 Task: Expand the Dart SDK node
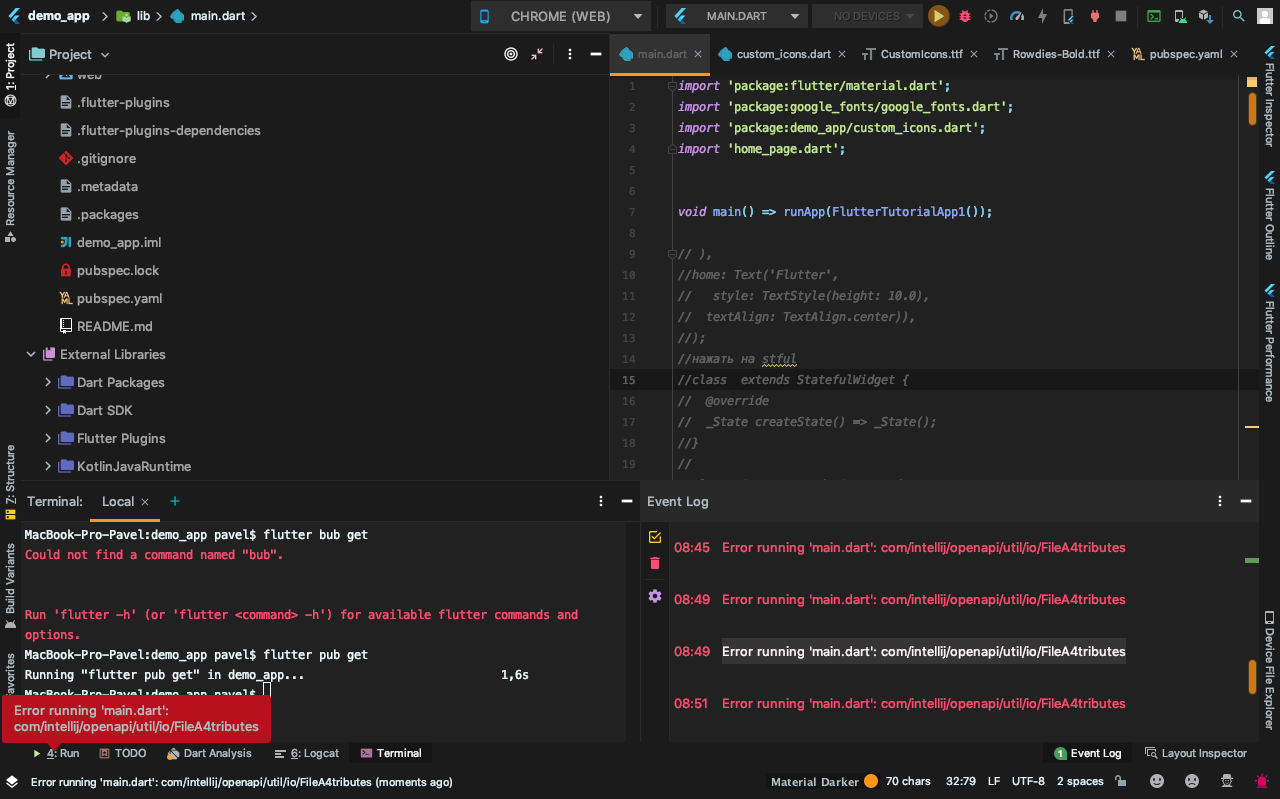[48, 410]
